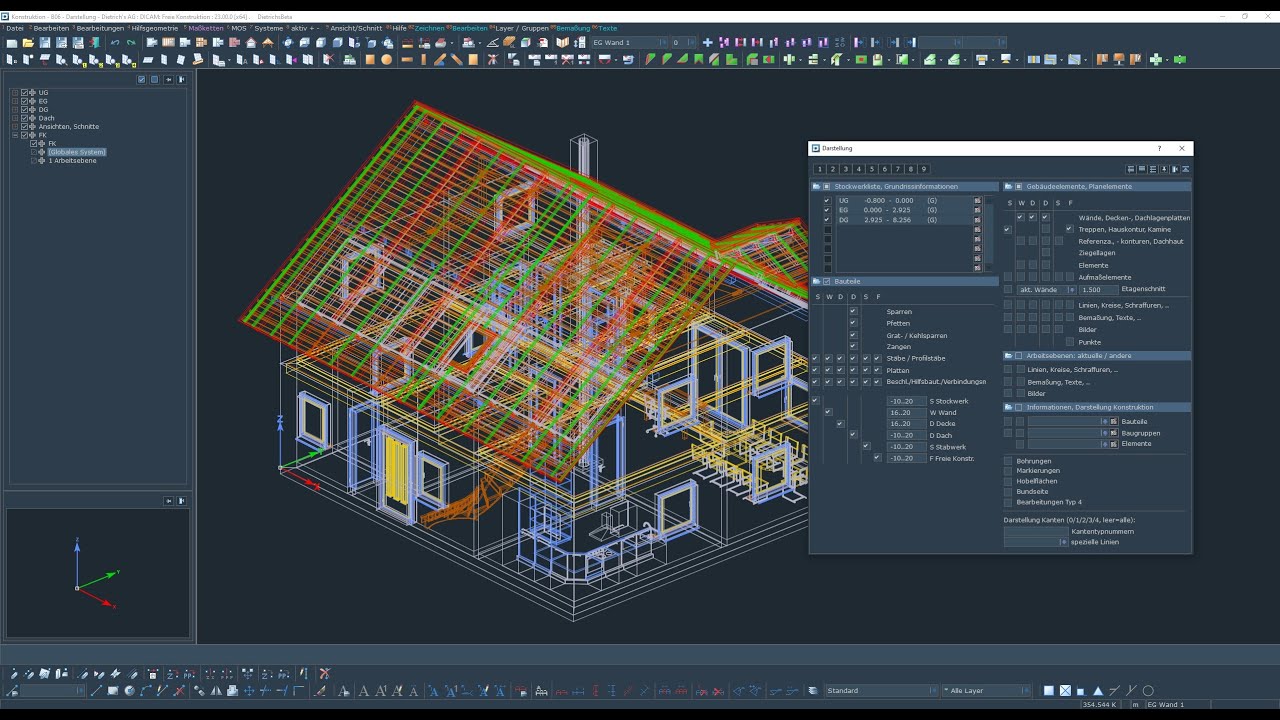Click the green plus icon in top toolbar
Screen dimensions: 1280x720
tap(1156, 59)
